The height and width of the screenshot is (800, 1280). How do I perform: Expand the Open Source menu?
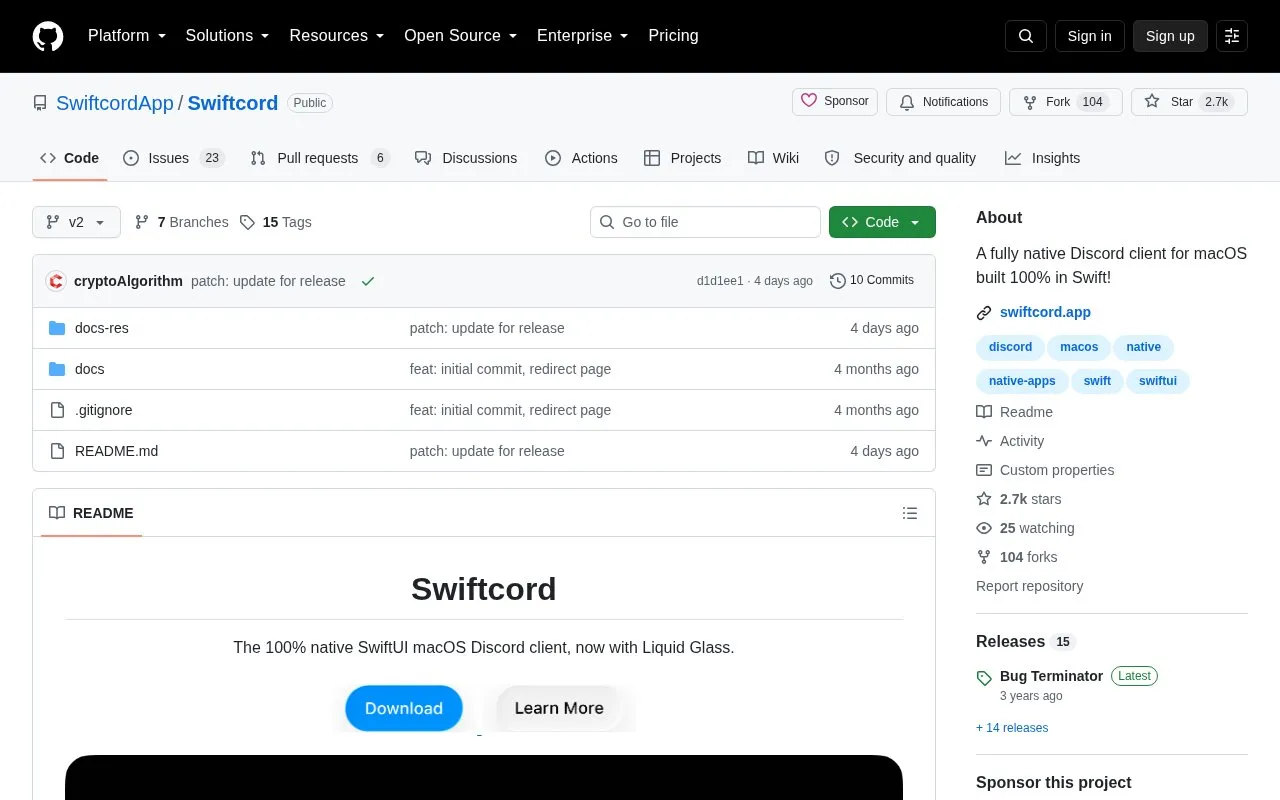point(461,36)
